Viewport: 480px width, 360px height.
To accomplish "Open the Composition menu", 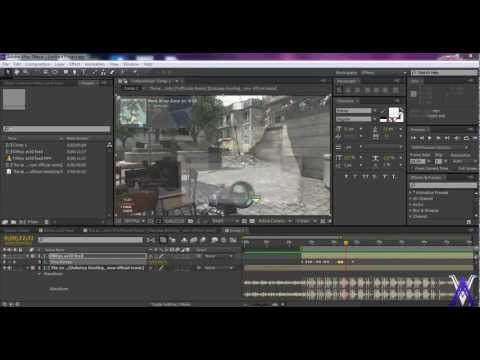I will point(38,64).
